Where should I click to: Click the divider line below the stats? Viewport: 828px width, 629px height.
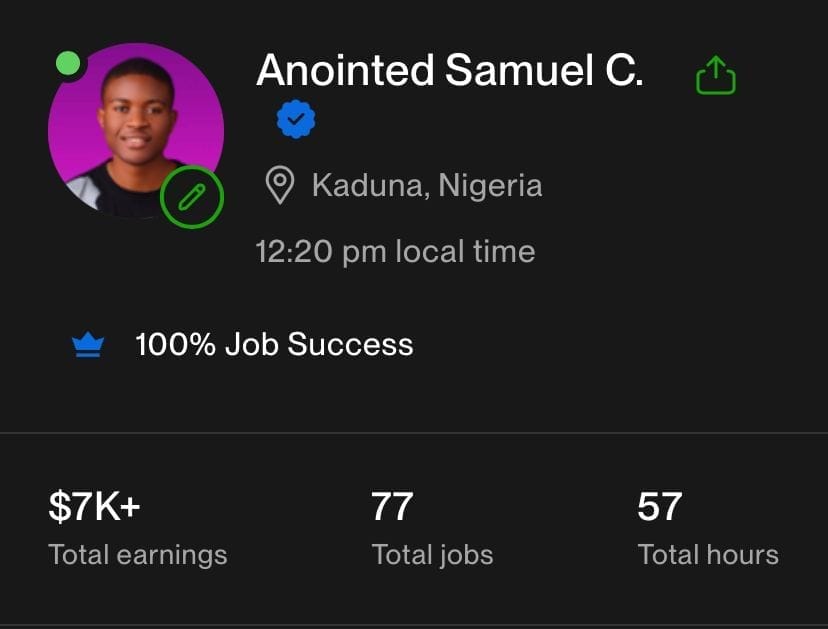414,626
